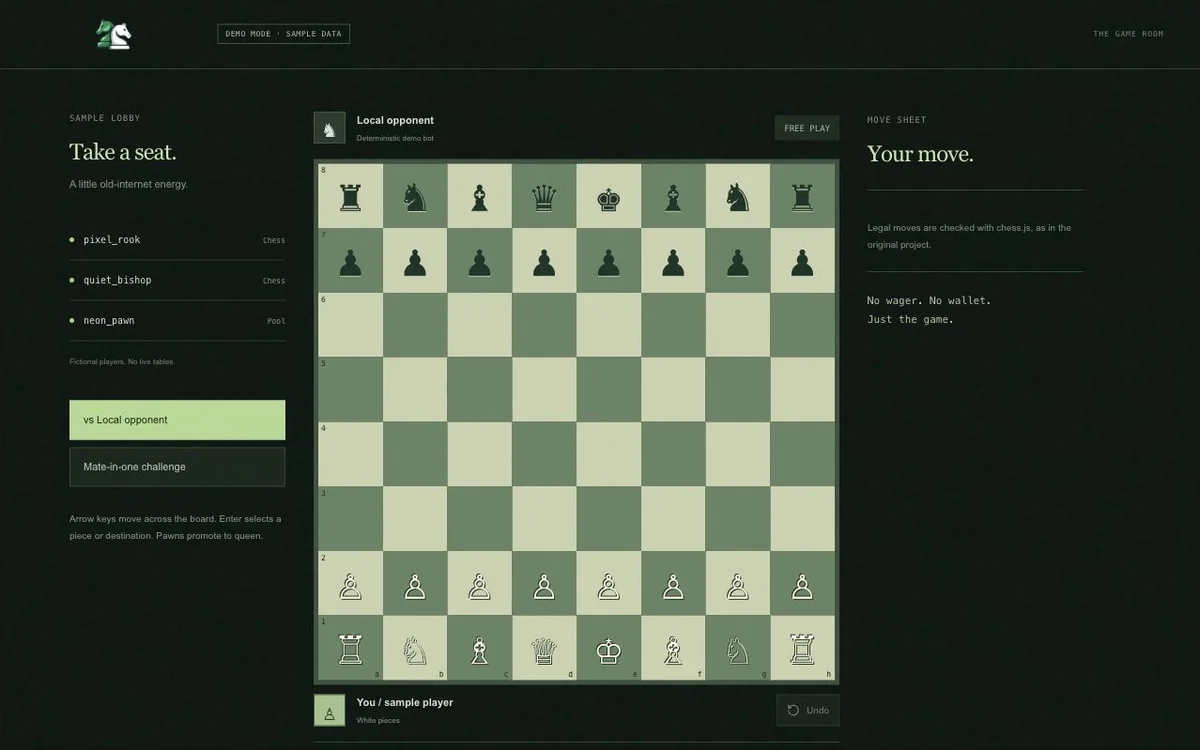The width and height of the screenshot is (1200, 750).
Task: Click the You / sample player label
Action: coord(405,702)
